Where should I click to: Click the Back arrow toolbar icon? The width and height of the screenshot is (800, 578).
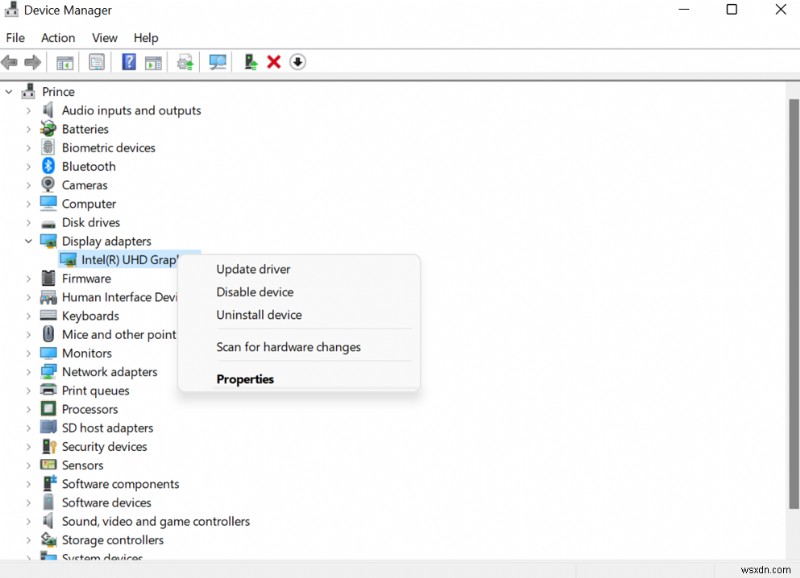[9, 62]
